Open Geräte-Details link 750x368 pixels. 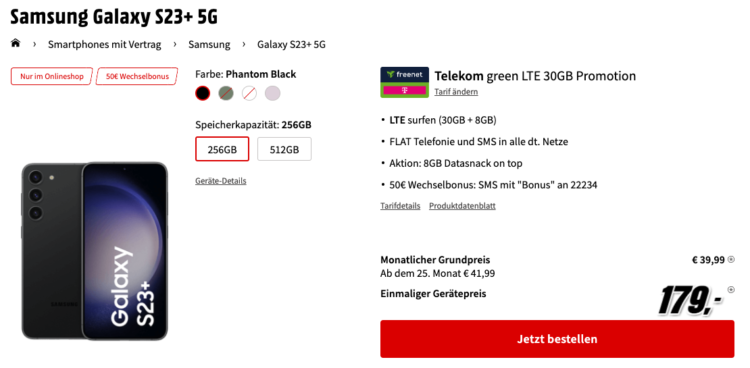(x=221, y=181)
